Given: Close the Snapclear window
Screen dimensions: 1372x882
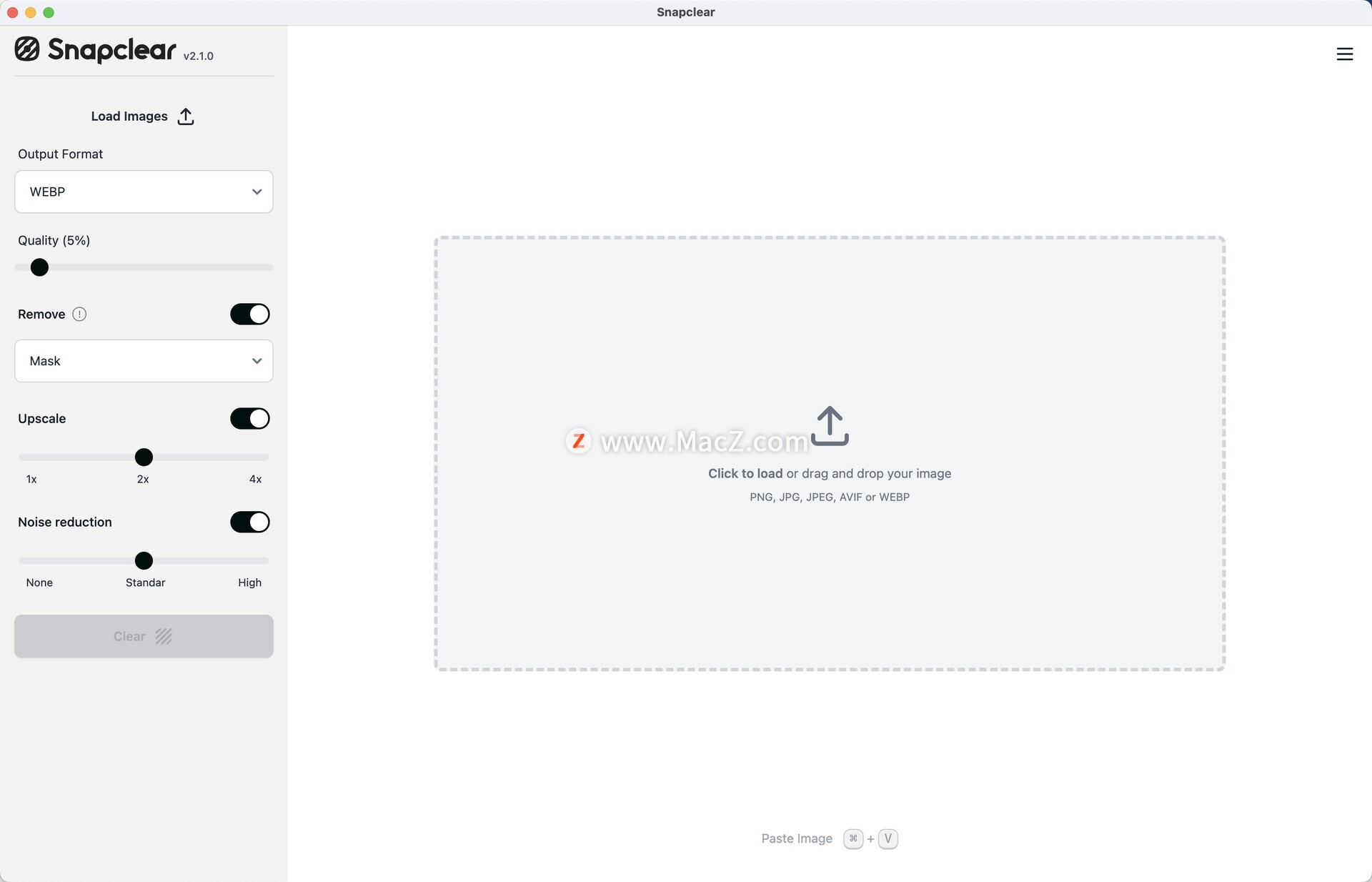Looking at the screenshot, I should (12, 12).
